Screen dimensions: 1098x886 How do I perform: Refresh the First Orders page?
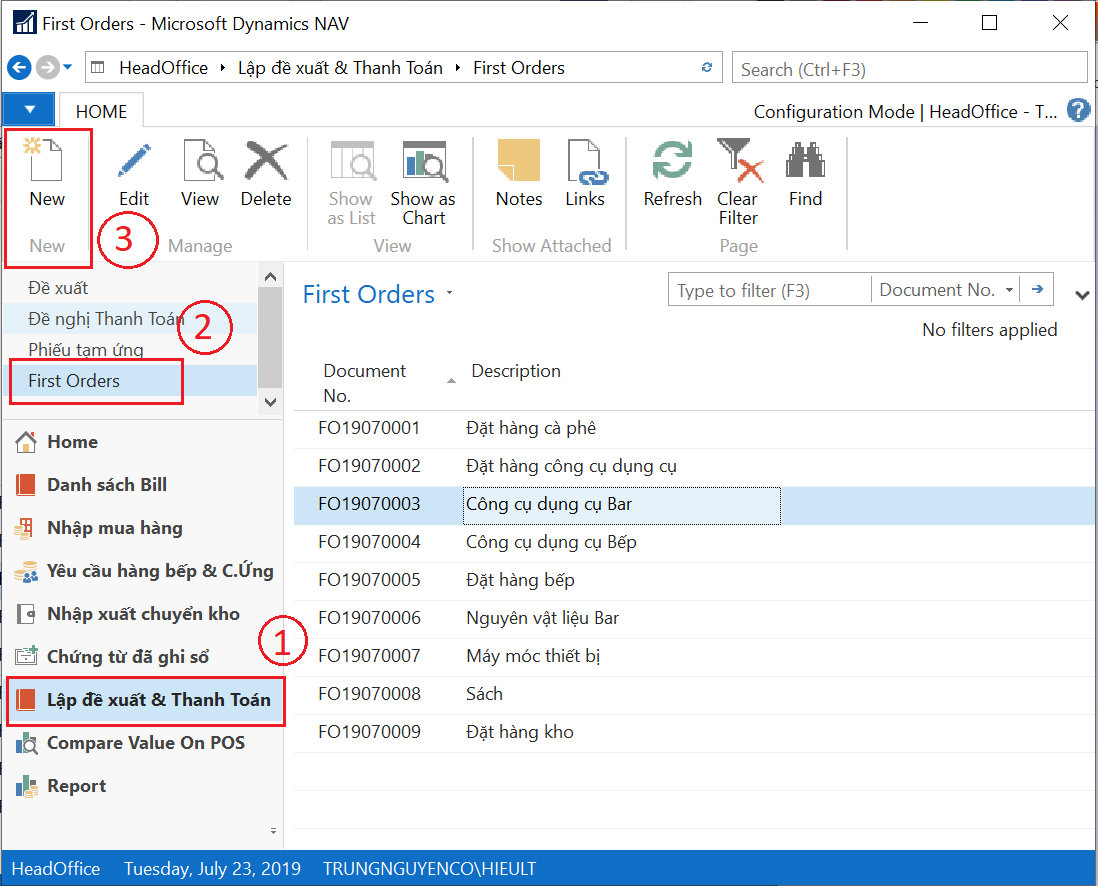click(672, 174)
